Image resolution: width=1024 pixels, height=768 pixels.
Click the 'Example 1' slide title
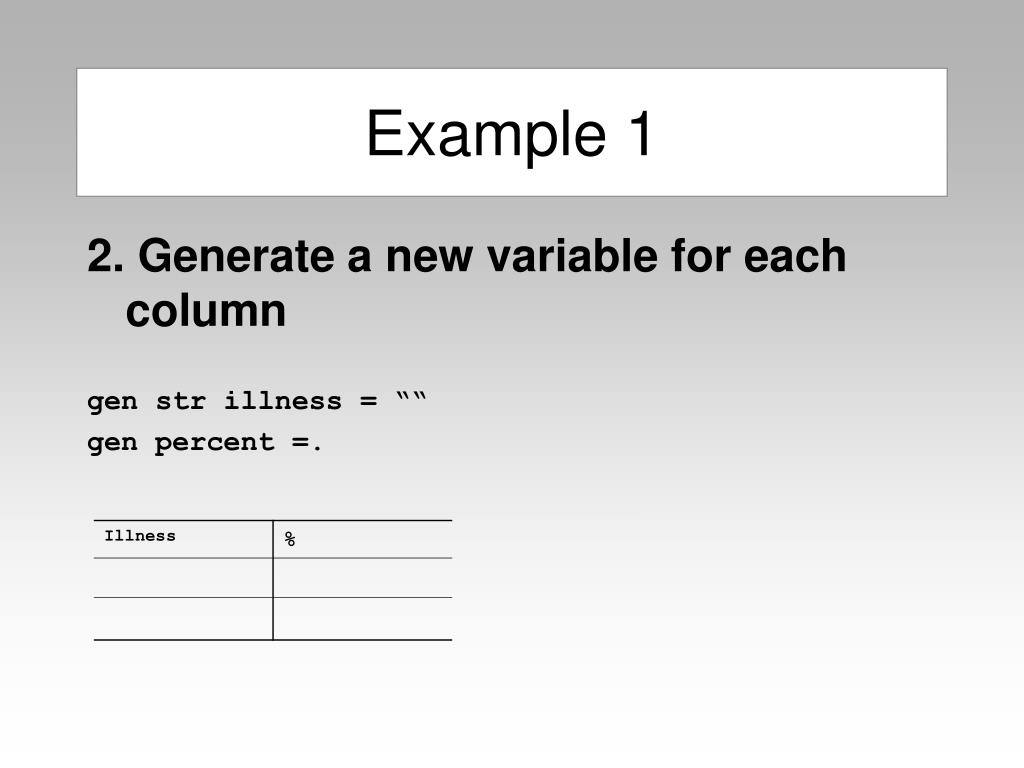point(509,134)
